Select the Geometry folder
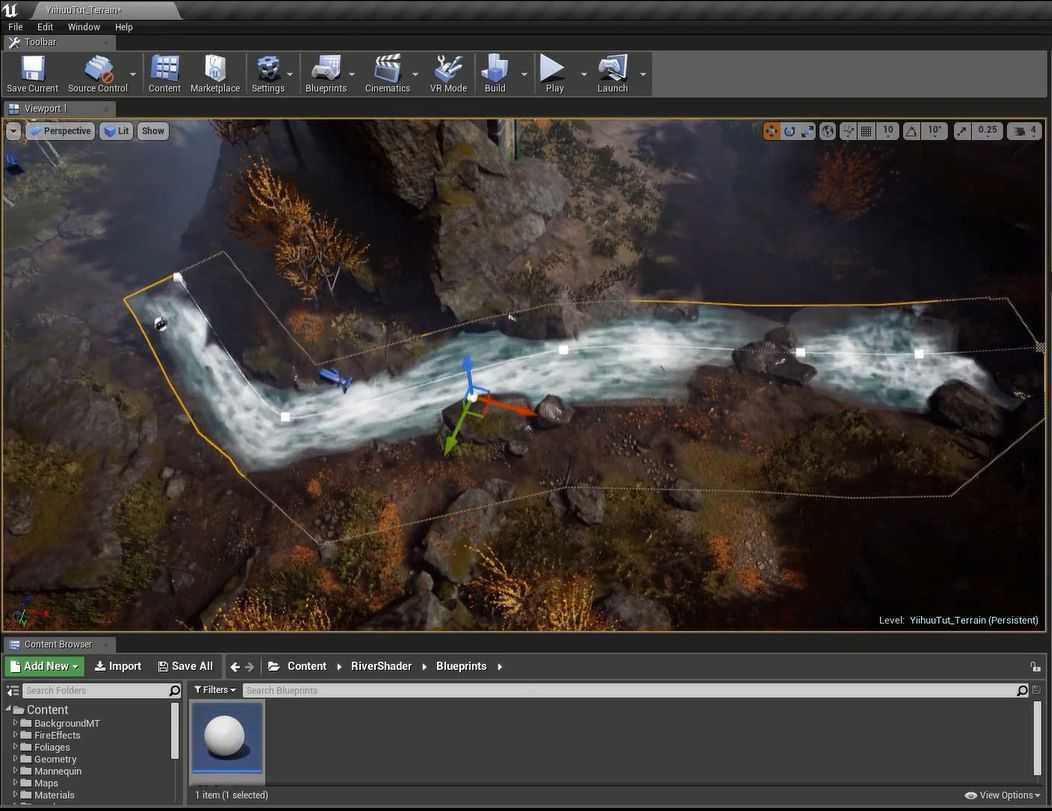 (55, 759)
